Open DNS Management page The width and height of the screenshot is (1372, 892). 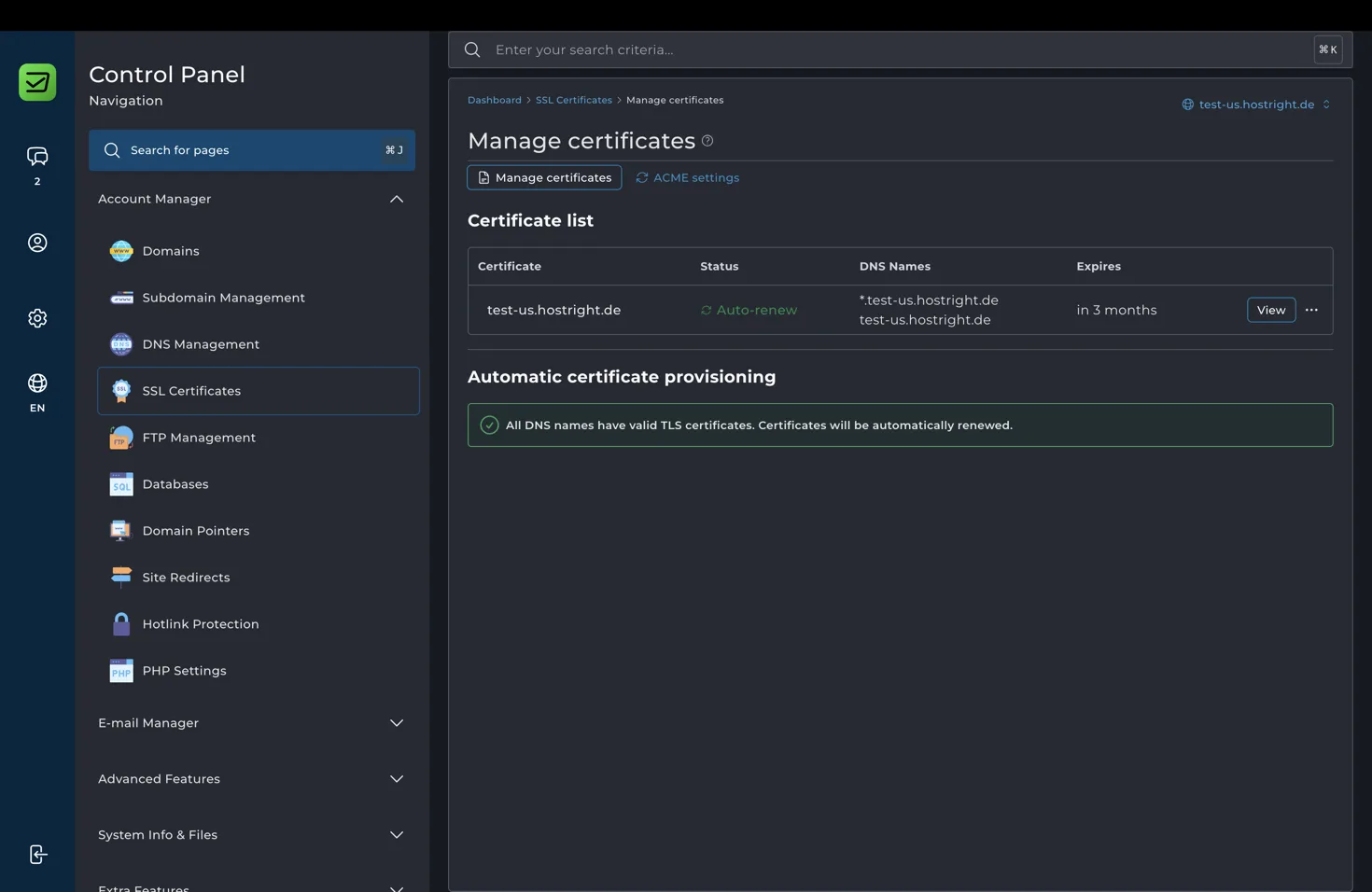click(x=259, y=344)
